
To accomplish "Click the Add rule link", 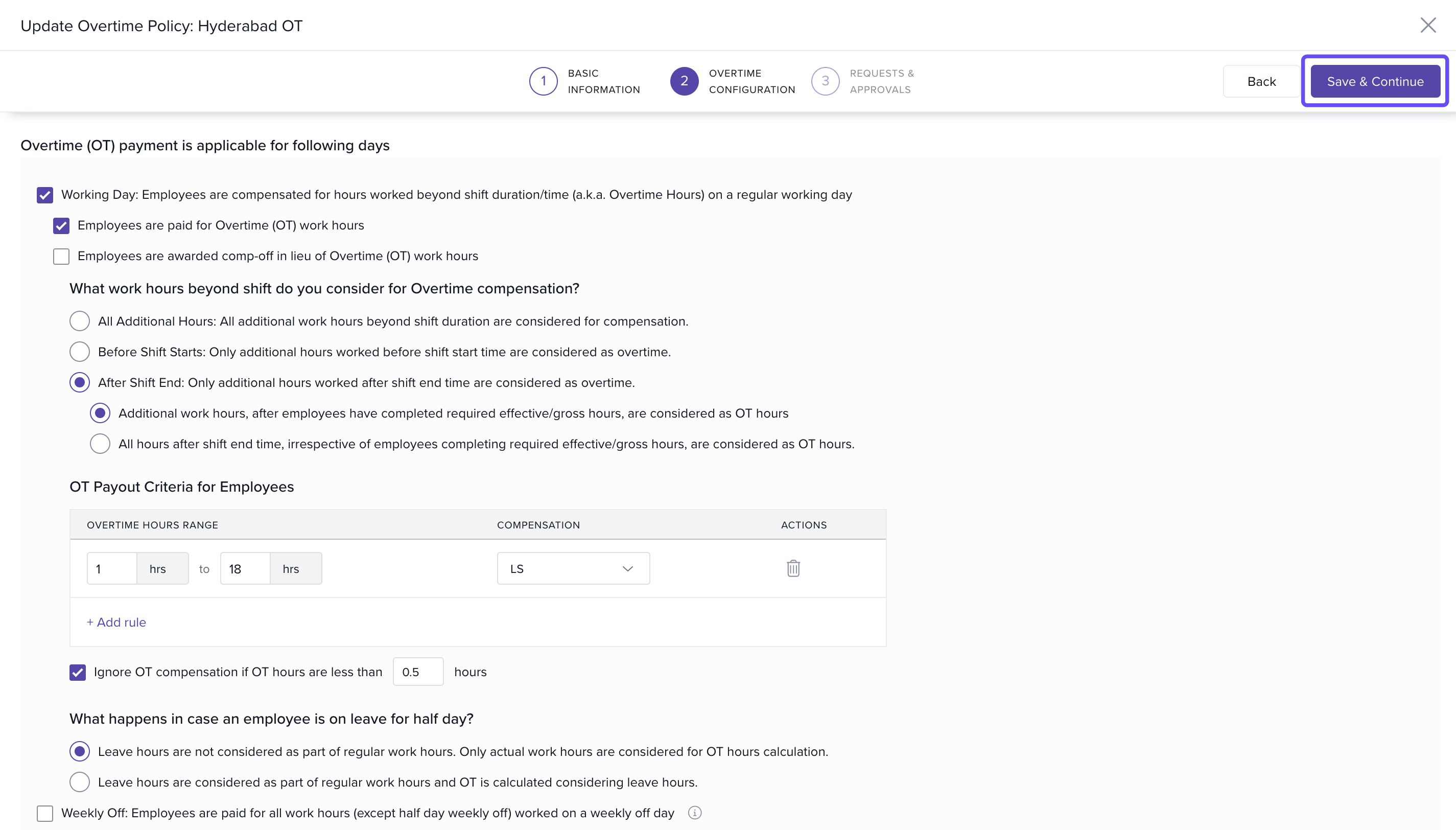I will [116, 622].
